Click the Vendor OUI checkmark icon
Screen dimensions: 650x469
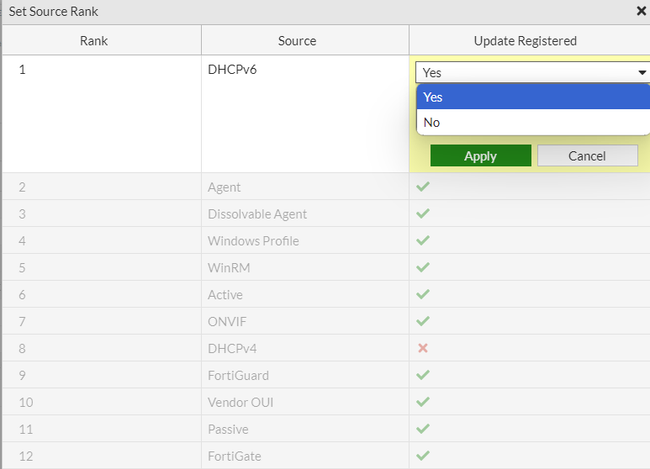[422, 402]
